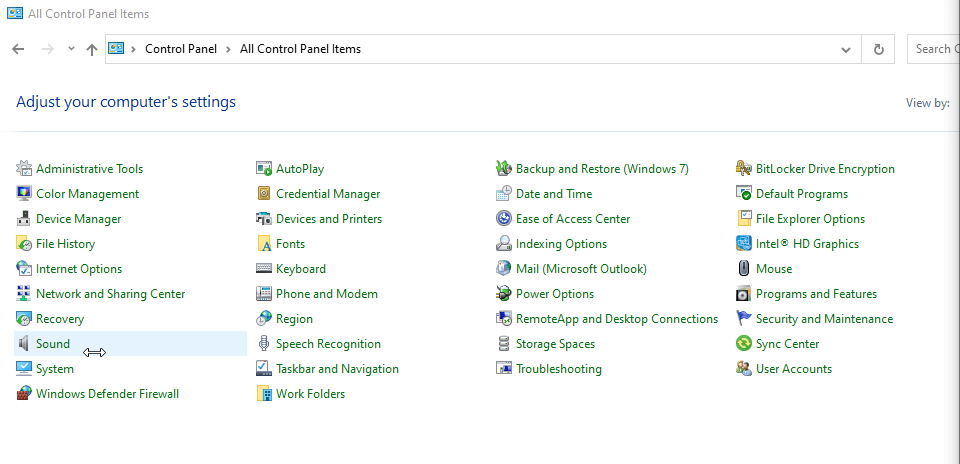Click the Storage Spaces disks icon

coord(504,343)
